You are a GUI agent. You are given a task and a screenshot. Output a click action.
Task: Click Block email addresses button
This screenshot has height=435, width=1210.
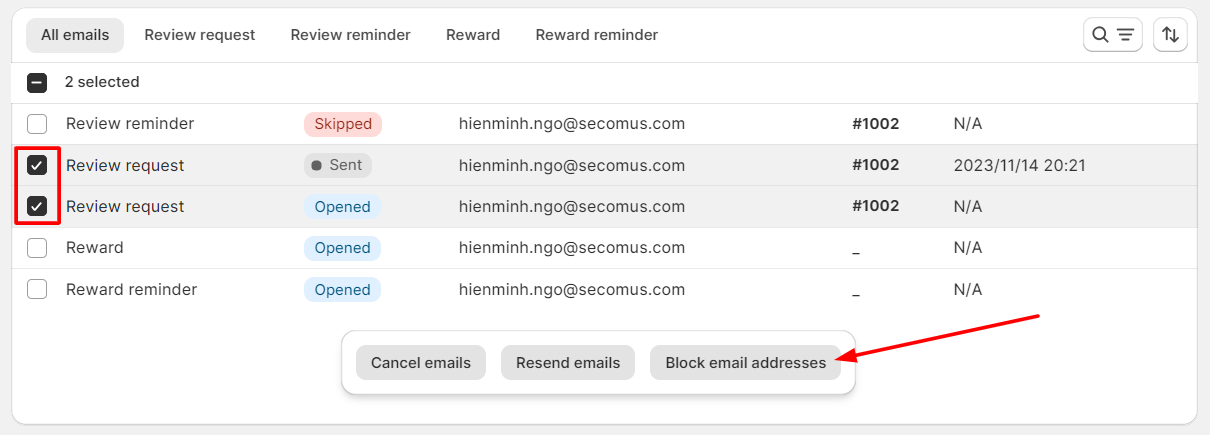746,363
